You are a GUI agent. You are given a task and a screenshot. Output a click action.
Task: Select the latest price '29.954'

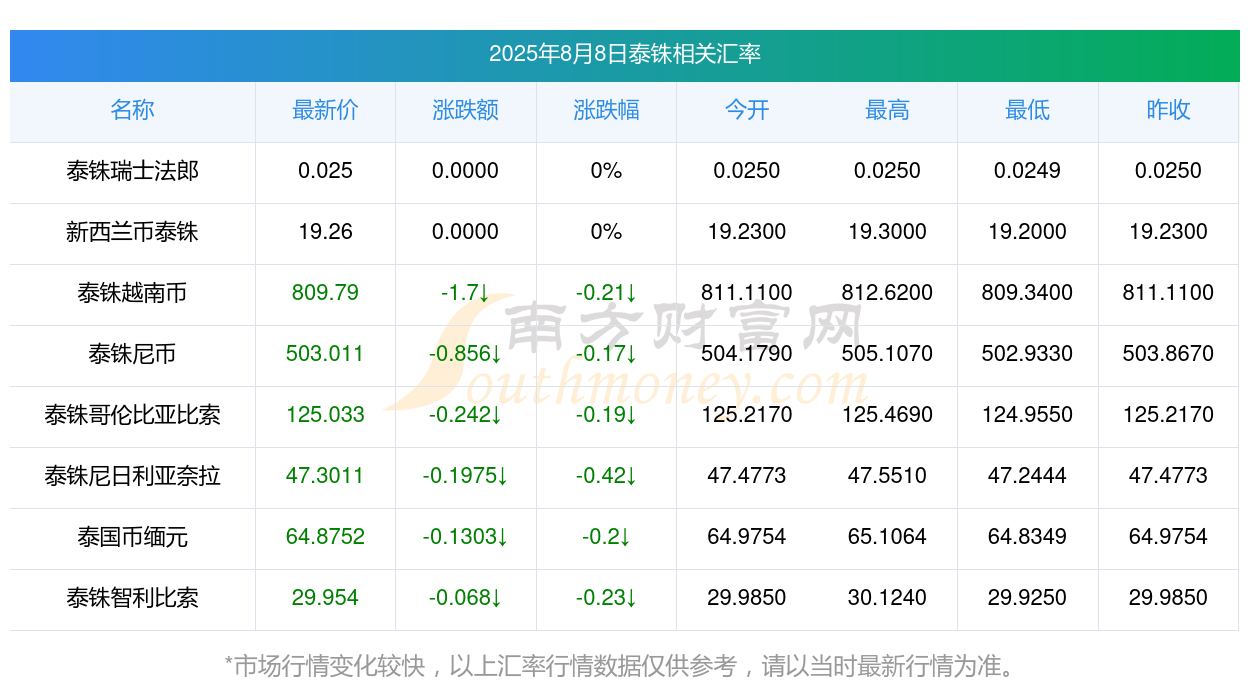pos(325,598)
